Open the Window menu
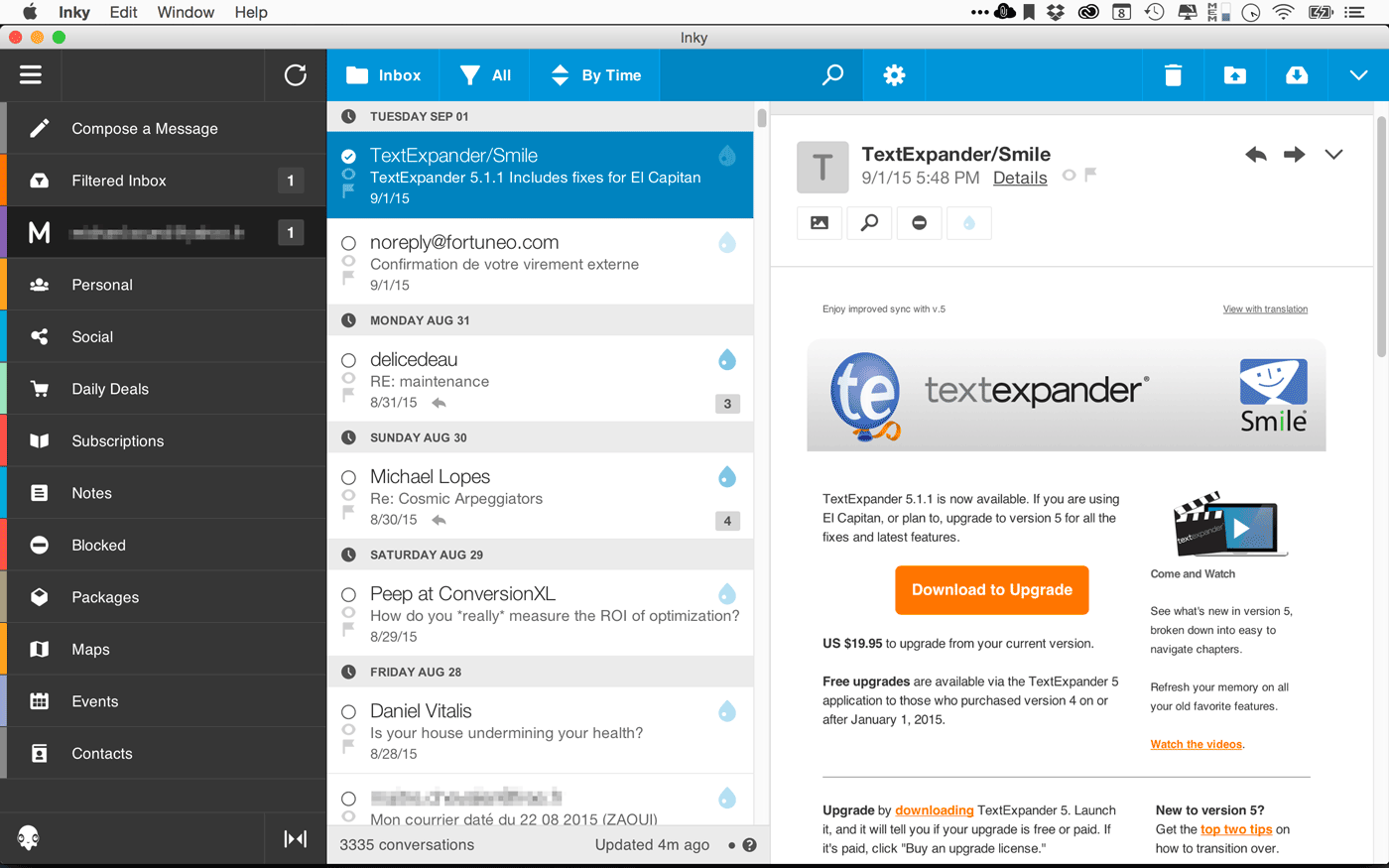 coord(186,12)
